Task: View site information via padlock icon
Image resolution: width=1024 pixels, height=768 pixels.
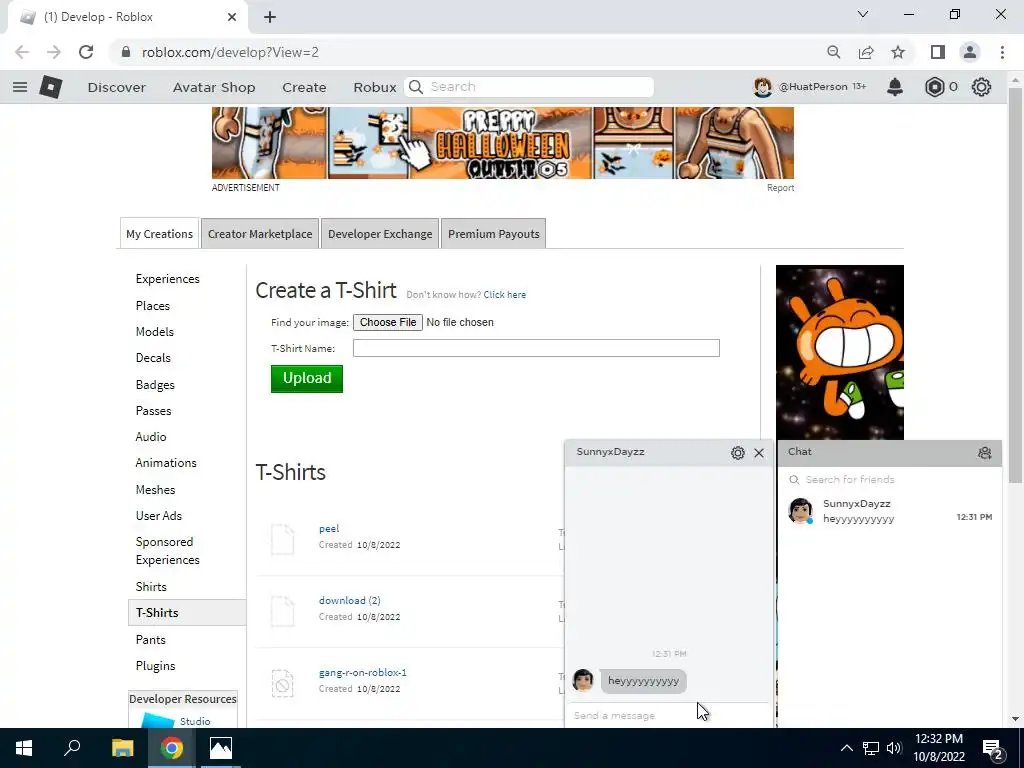Action: (126, 52)
